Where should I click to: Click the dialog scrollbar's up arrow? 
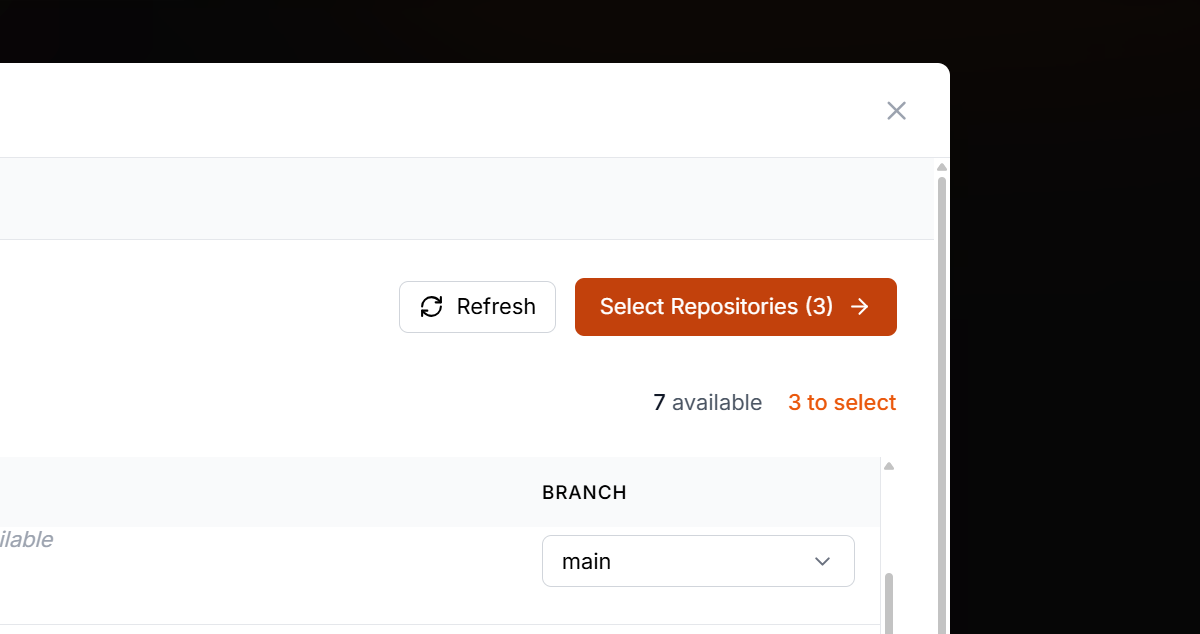click(942, 166)
